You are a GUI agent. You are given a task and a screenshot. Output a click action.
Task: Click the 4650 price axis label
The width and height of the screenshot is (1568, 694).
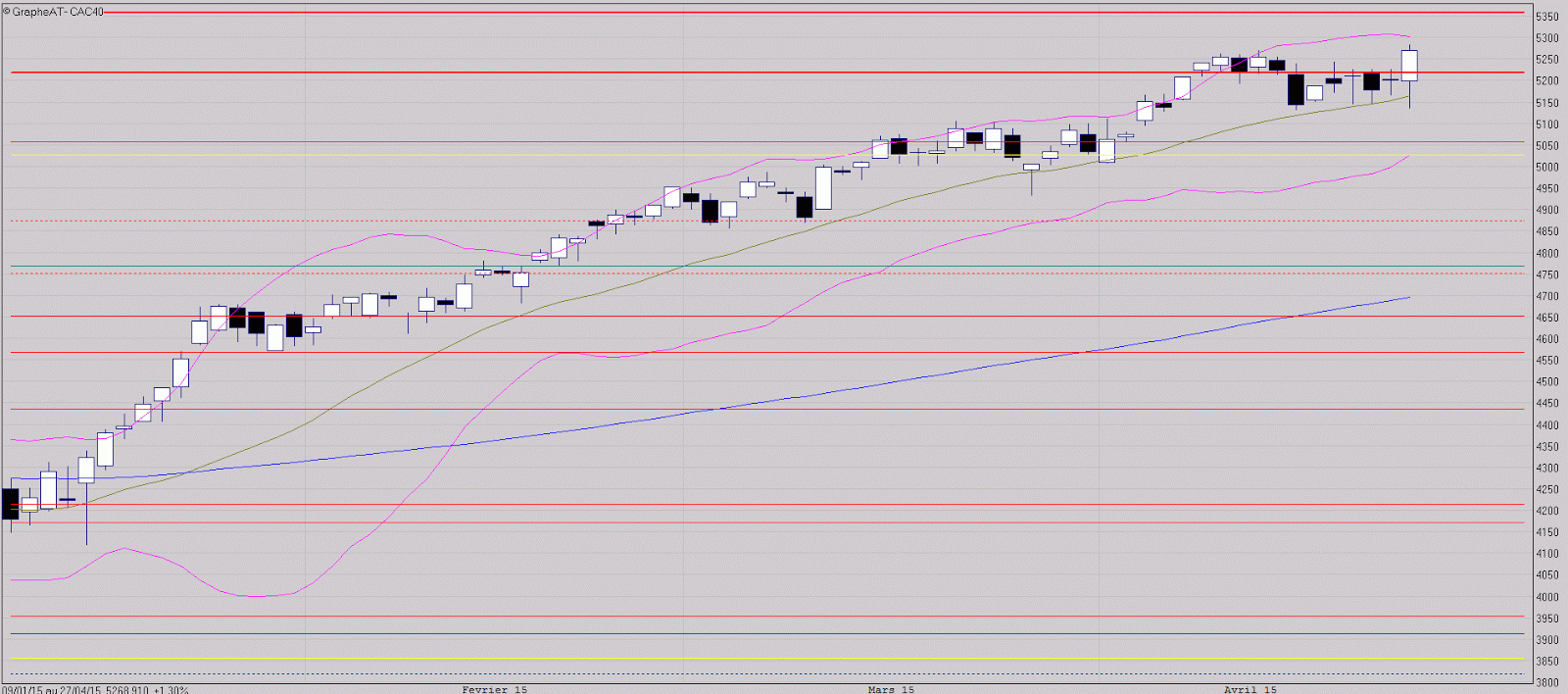(x=1546, y=318)
